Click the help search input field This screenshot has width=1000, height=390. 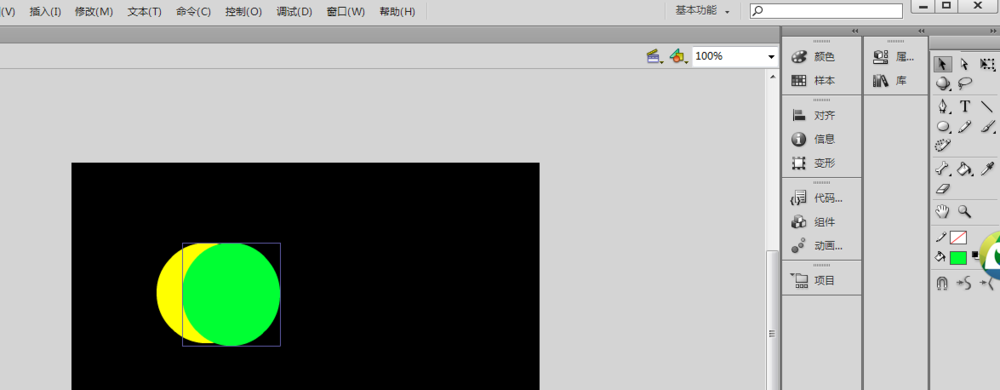826,11
